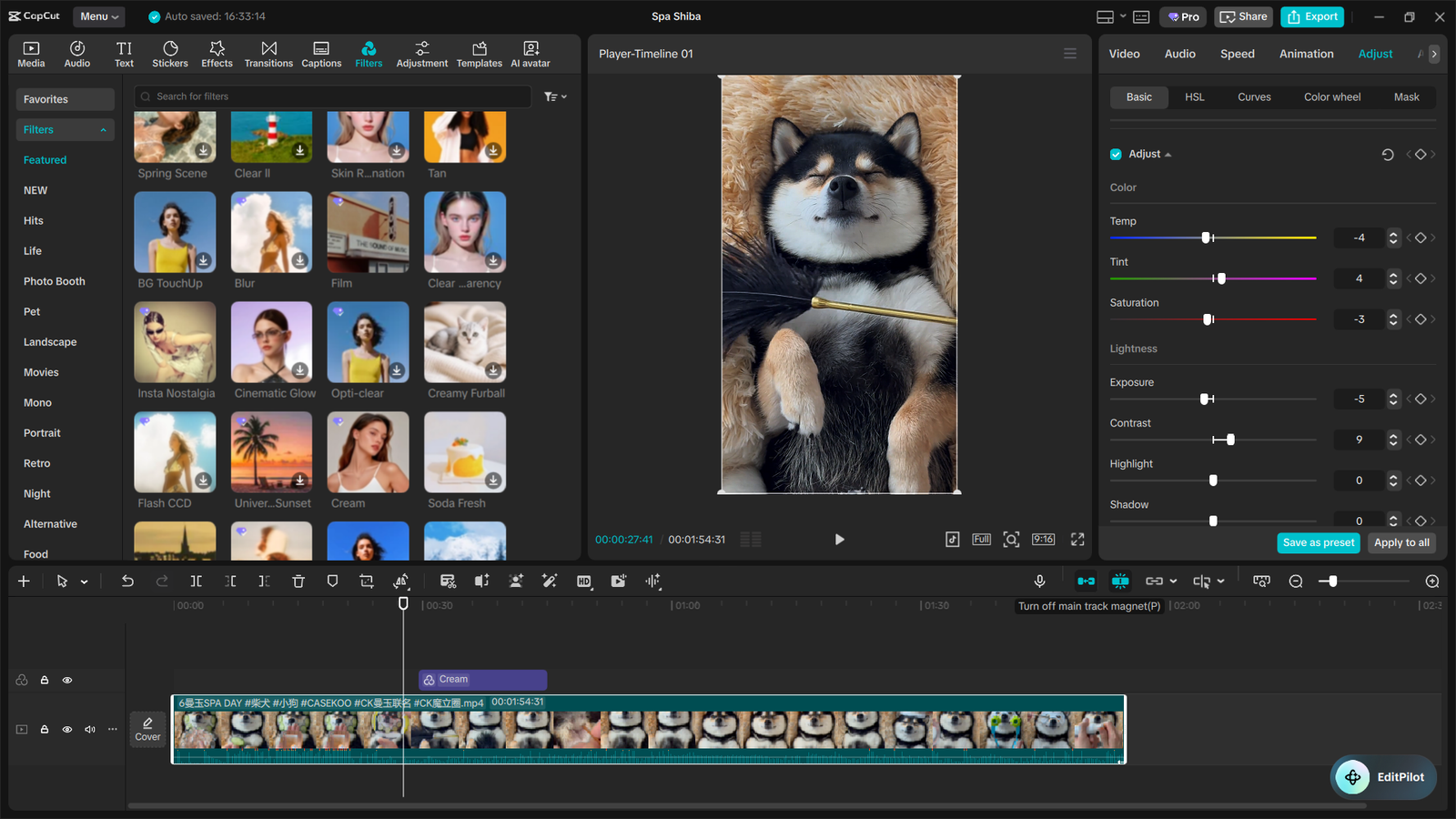Select the Stickers tool
1456x819 pixels.
coord(170,53)
